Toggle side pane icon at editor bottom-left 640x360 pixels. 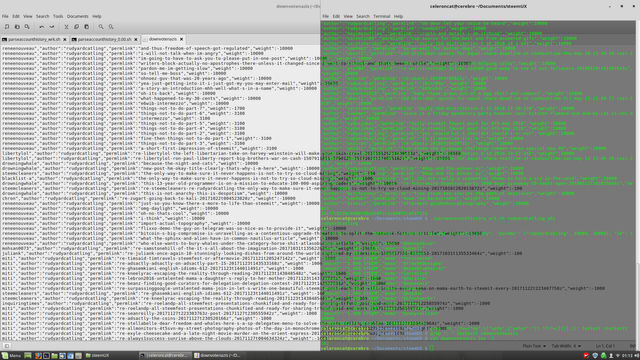(7, 346)
